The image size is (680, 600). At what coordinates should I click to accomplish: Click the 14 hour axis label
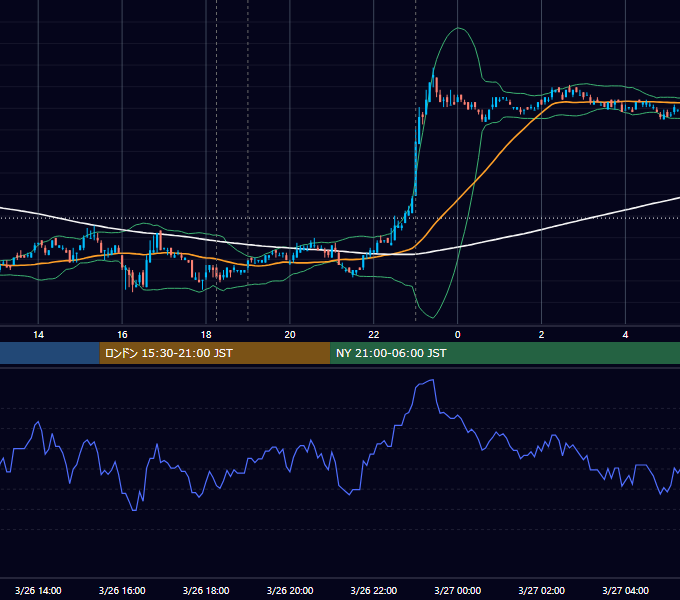39,335
